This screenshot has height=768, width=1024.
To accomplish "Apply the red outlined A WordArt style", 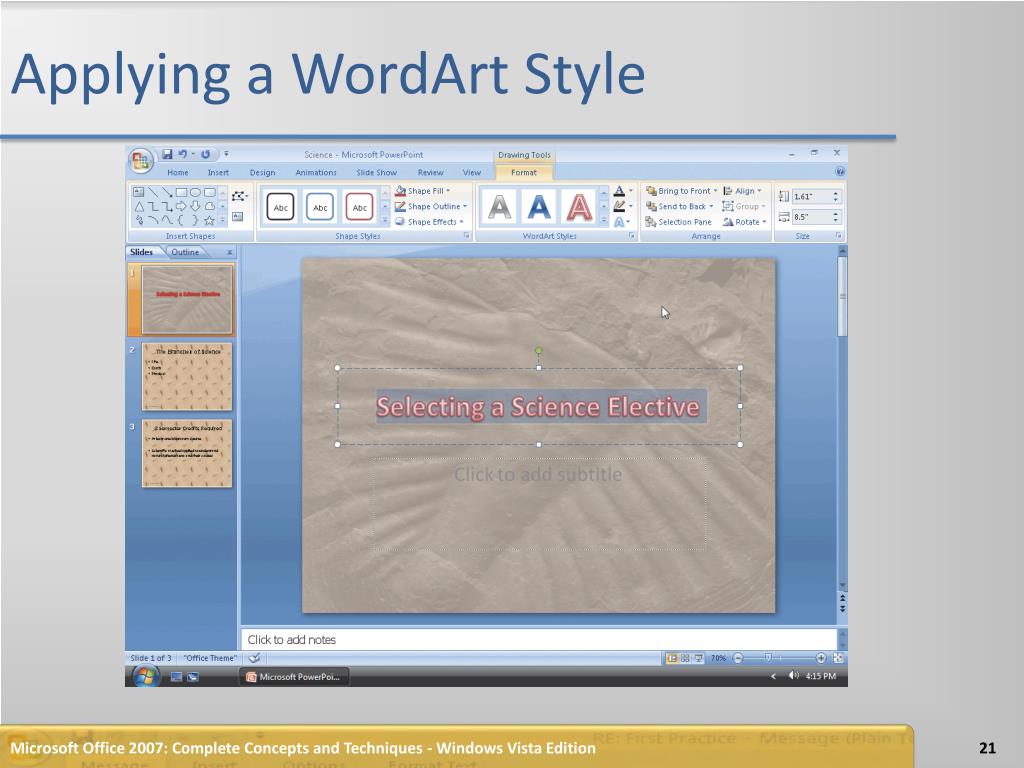I will pos(579,208).
